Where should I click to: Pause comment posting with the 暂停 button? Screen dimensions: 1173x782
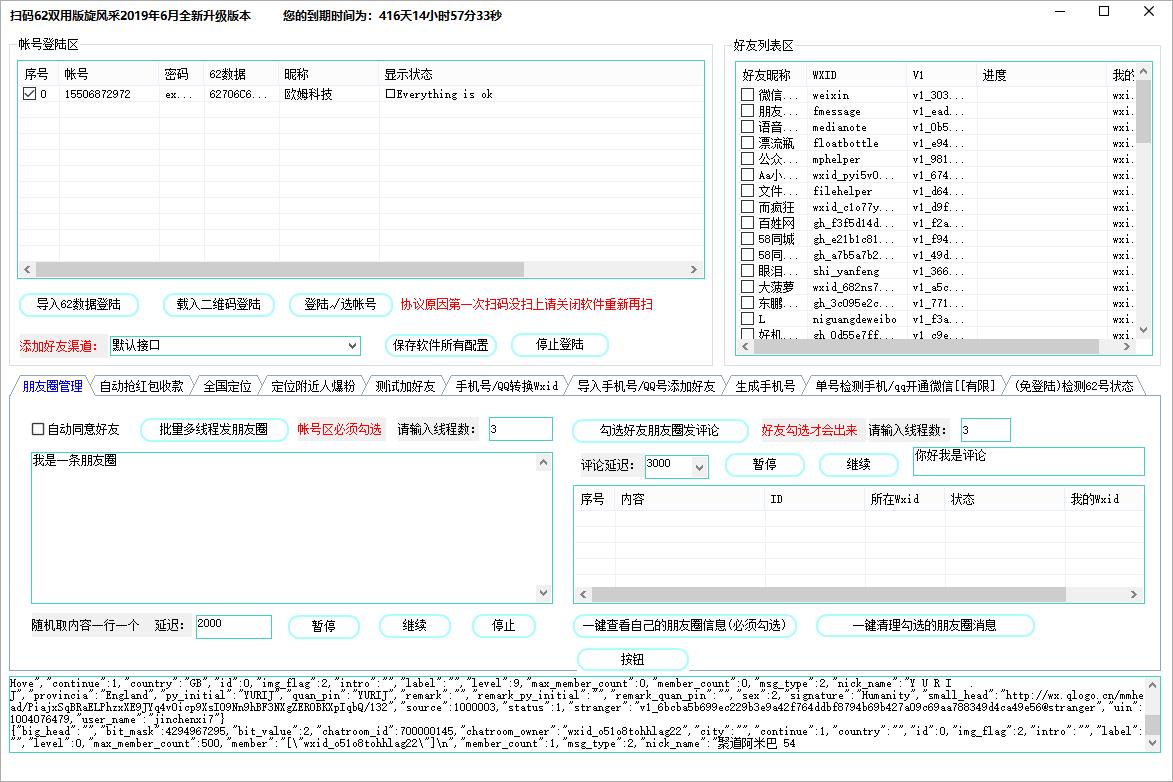(765, 464)
